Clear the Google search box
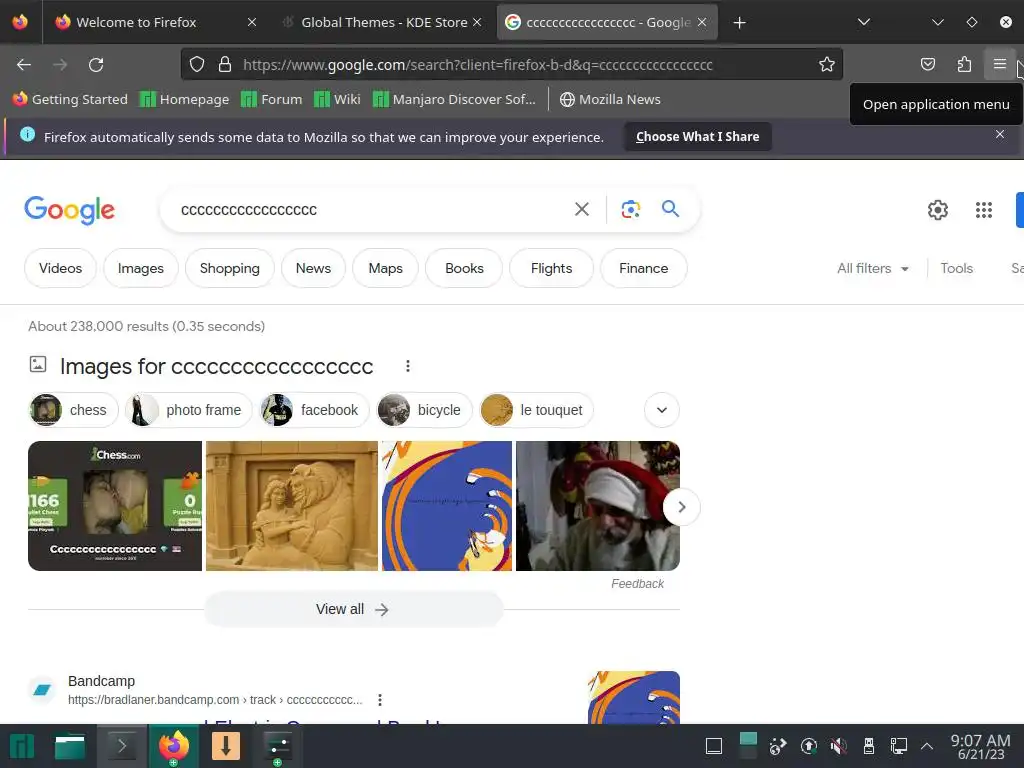Viewport: 1024px width, 768px height. point(581,209)
